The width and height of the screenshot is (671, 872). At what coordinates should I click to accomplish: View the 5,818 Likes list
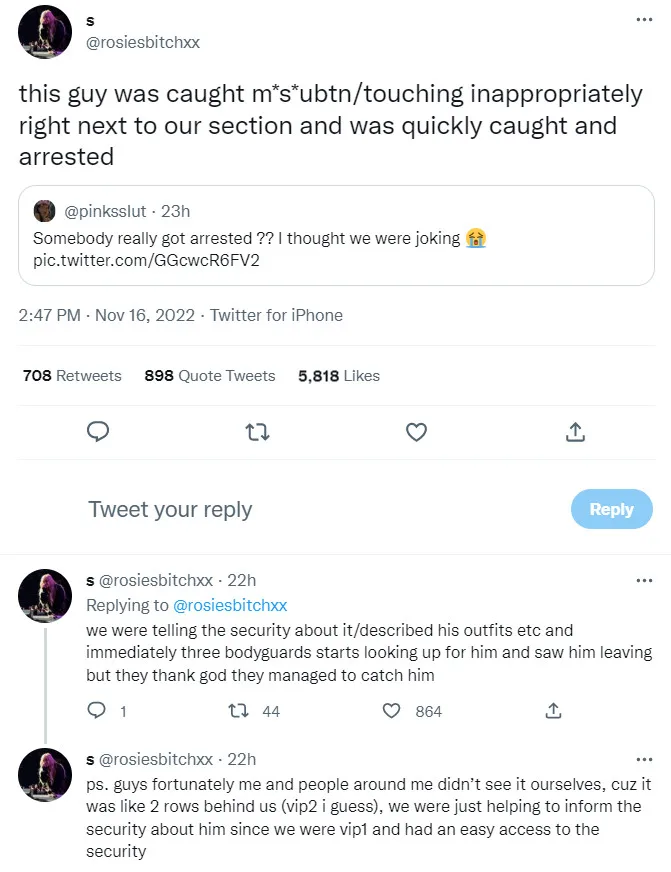pyautogui.click(x=339, y=376)
